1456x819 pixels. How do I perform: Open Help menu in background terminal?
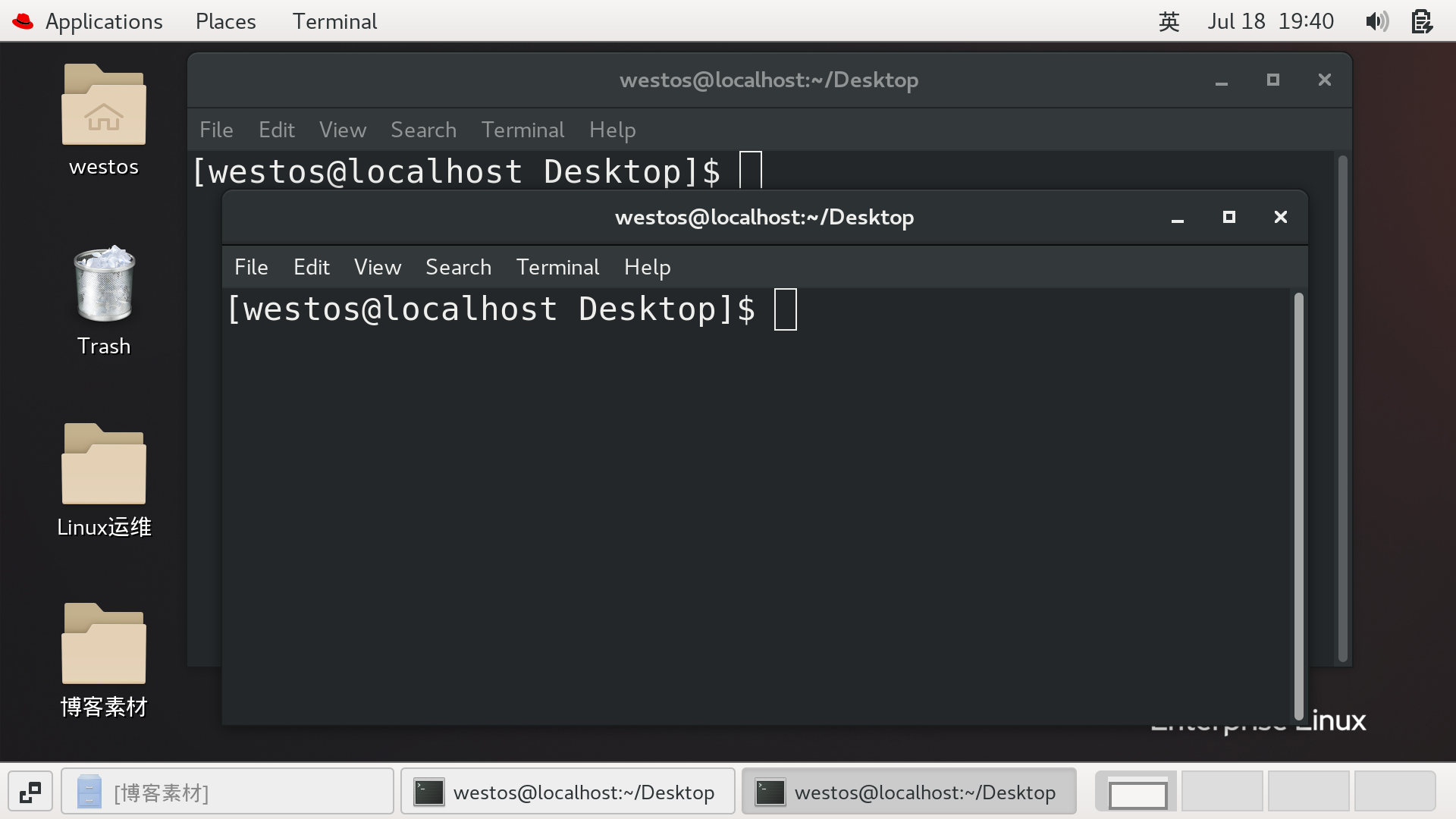click(613, 130)
